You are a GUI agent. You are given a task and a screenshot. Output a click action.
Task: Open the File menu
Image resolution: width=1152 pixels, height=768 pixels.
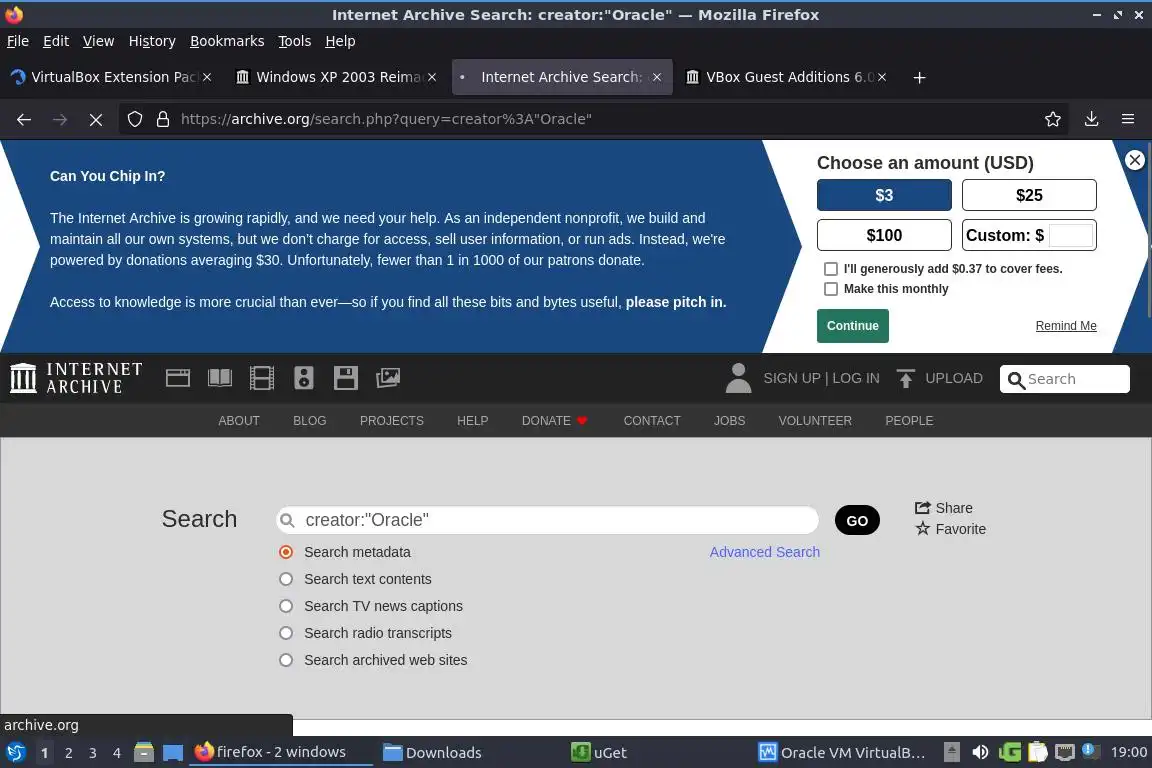coord(18,41)
